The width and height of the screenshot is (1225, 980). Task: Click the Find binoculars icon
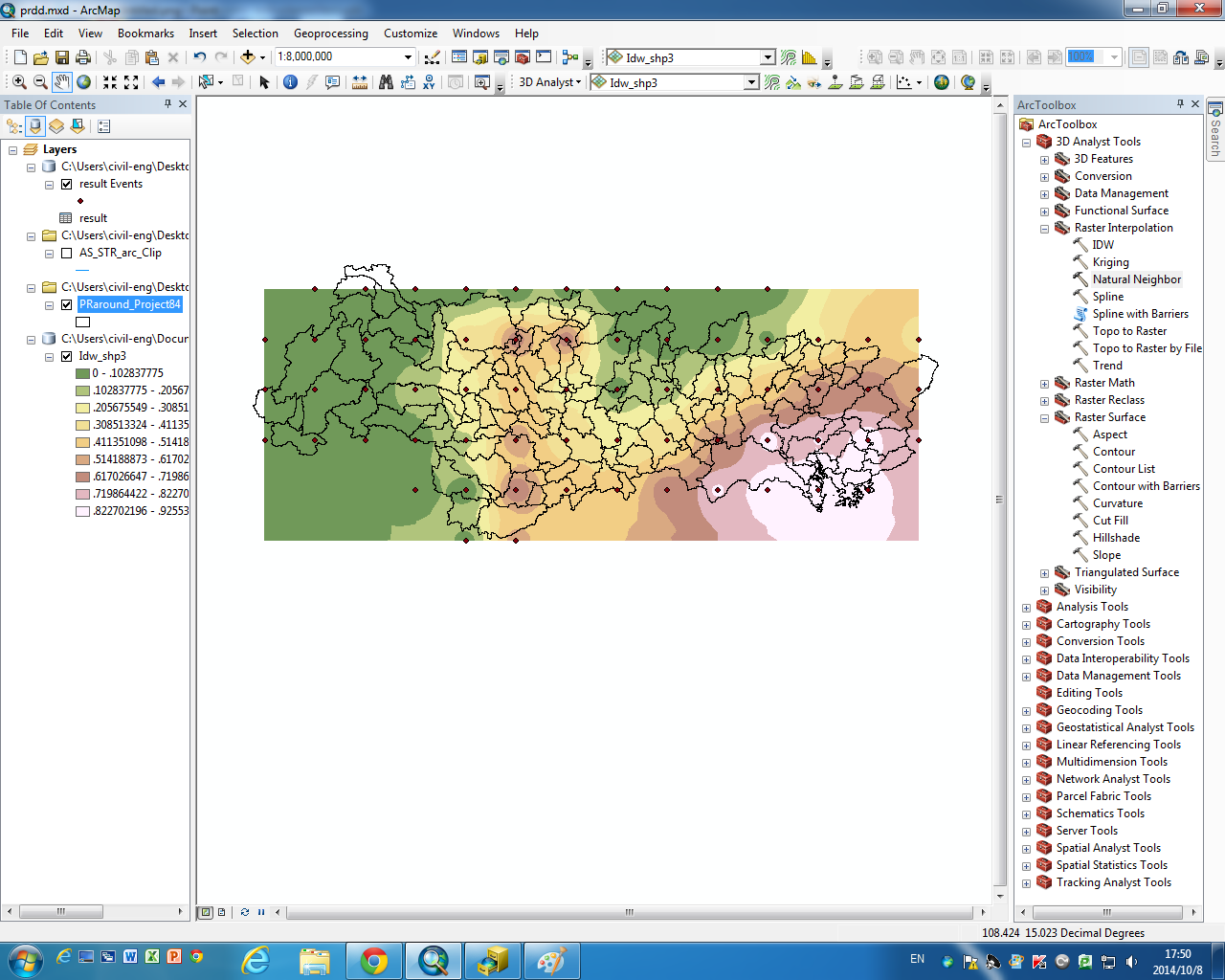click(x=386, y=82)
